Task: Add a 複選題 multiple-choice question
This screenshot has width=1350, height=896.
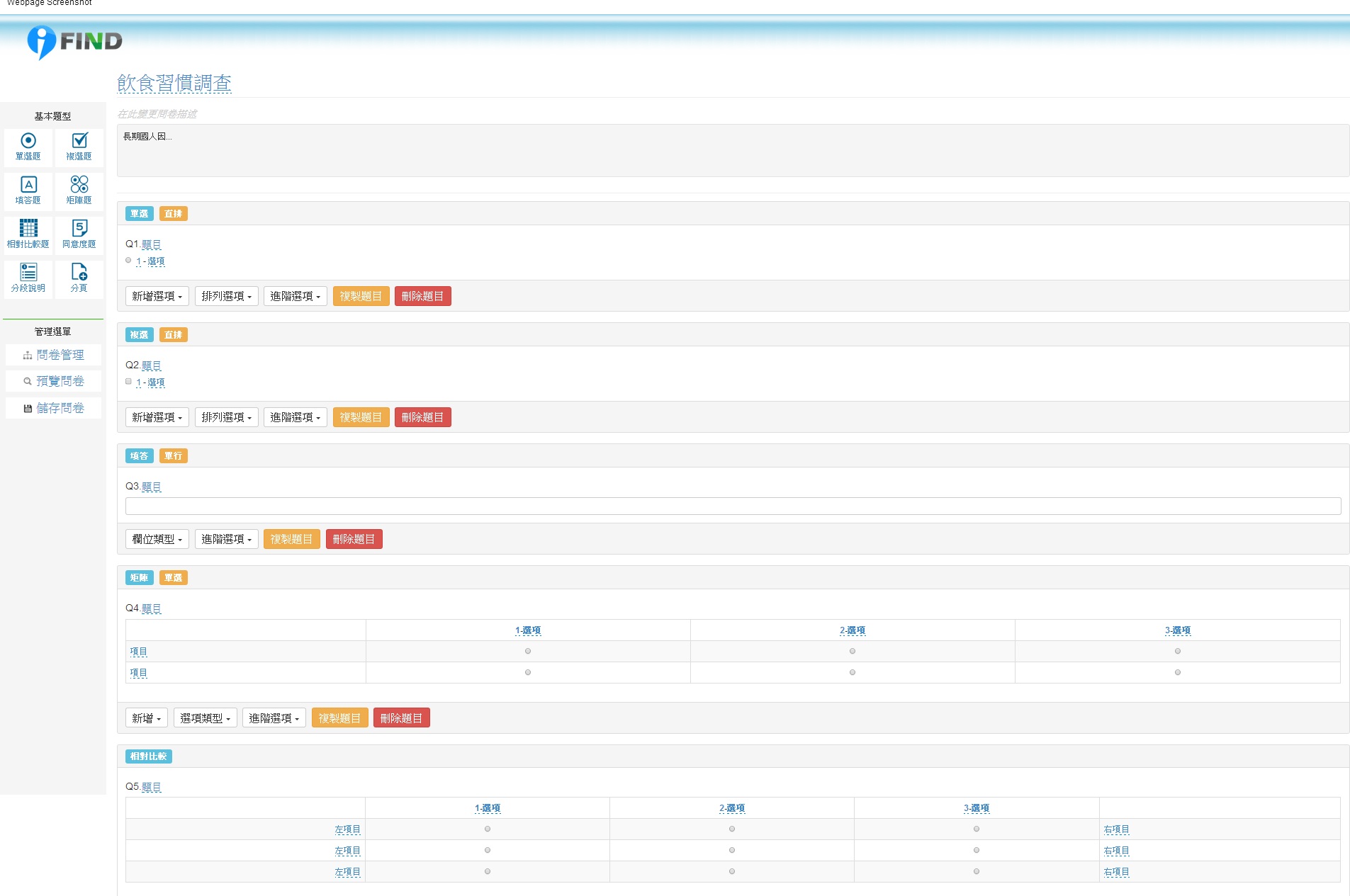Action: point(79,147)
